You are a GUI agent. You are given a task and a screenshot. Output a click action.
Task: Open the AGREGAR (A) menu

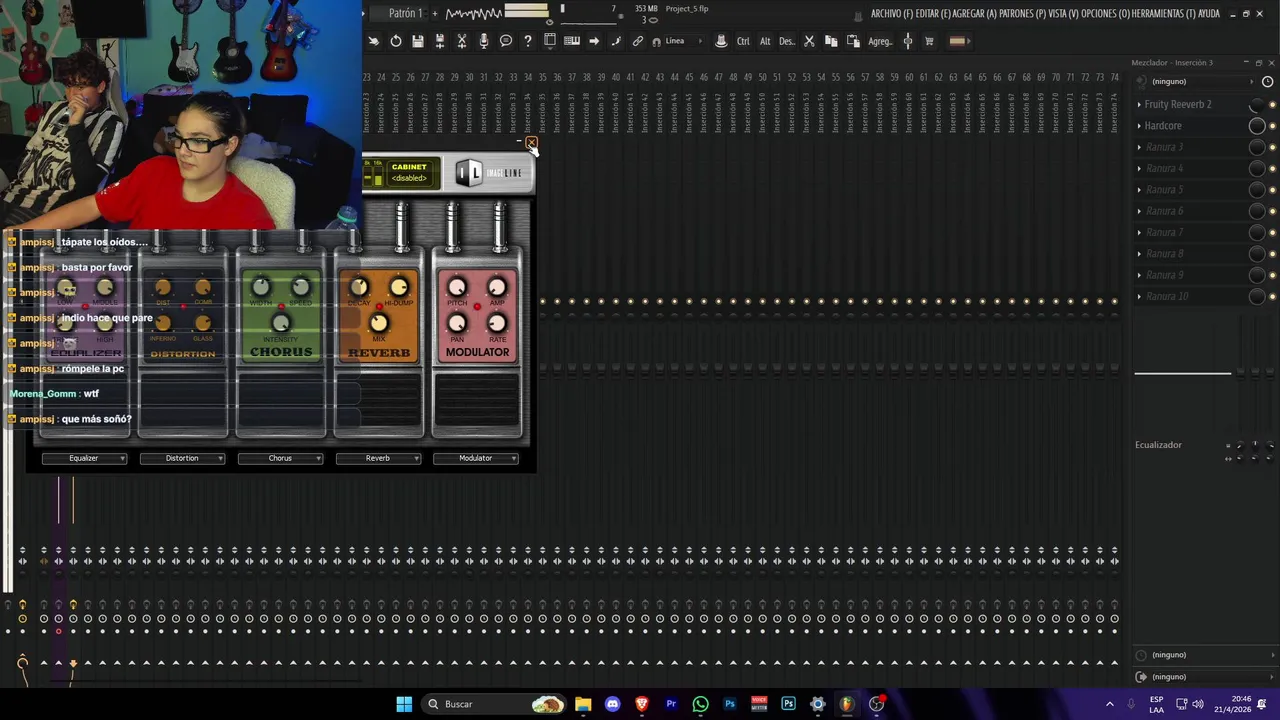(x=975, y=14)
